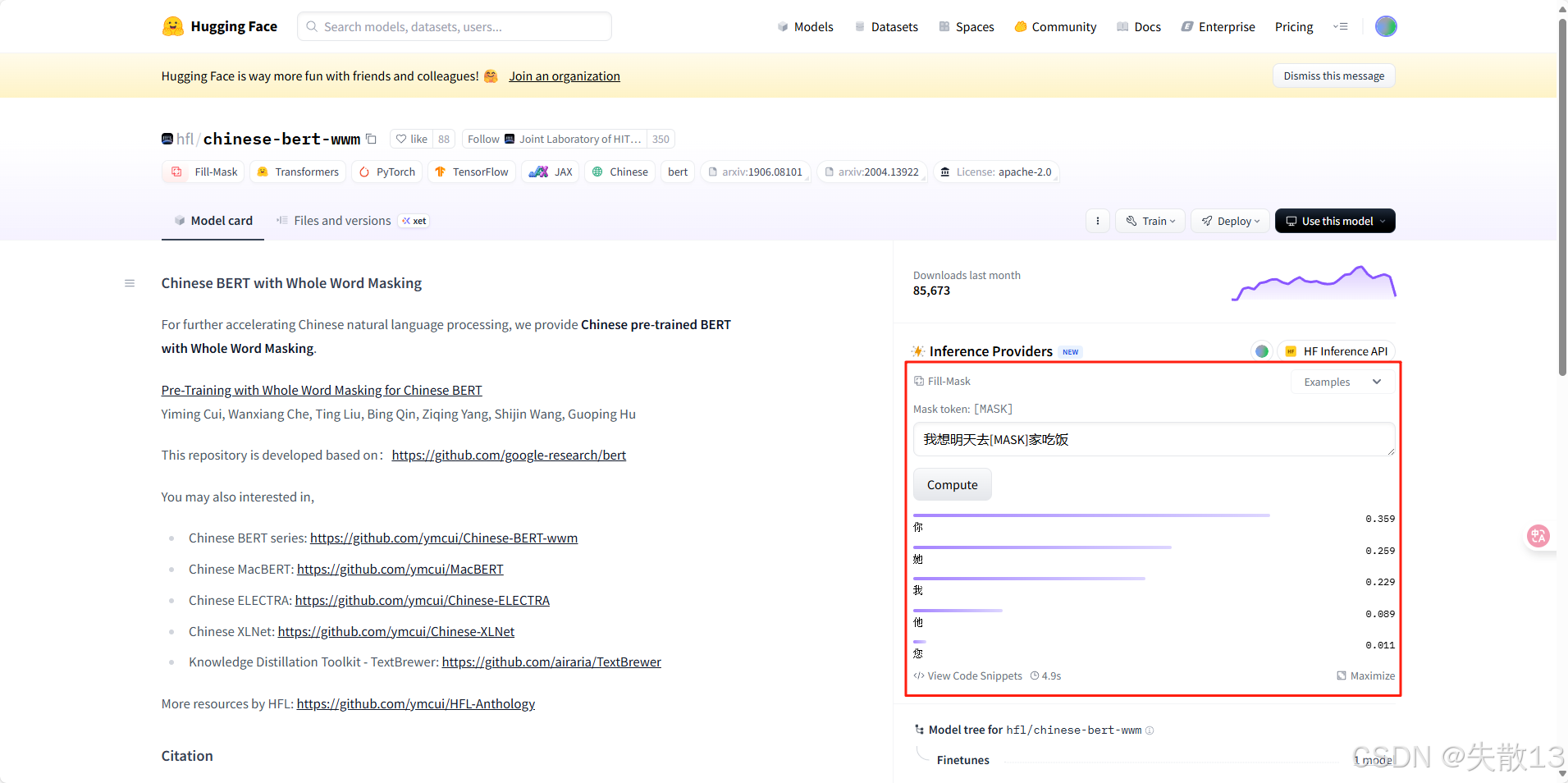Click the translate floating icon
Image resolution: width=1568 pixels, height=783 pixels.
(1538, 536)
